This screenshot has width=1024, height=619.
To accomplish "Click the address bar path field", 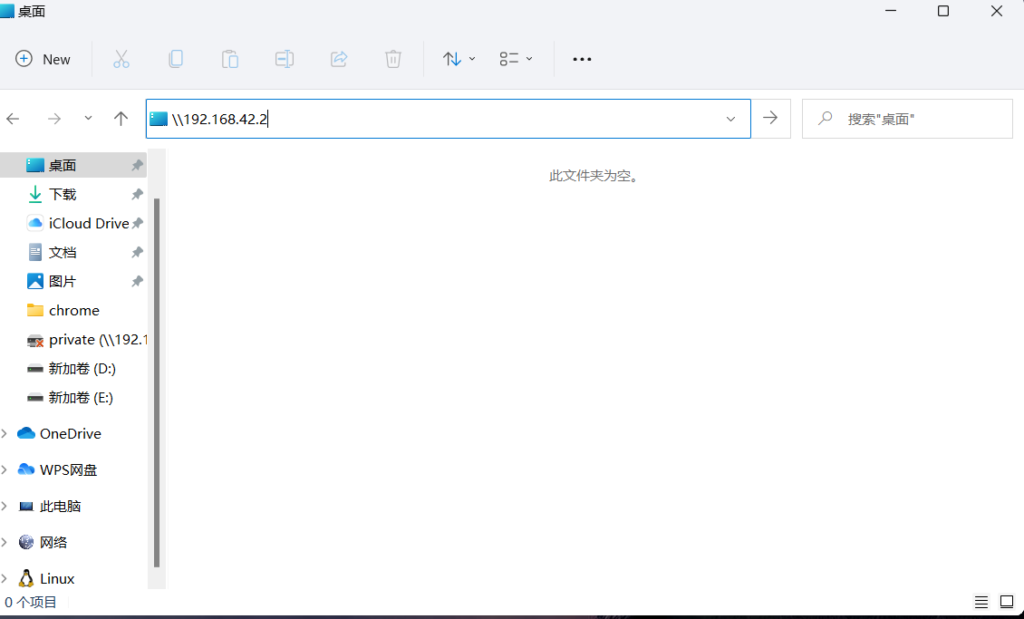I will 440,119.
